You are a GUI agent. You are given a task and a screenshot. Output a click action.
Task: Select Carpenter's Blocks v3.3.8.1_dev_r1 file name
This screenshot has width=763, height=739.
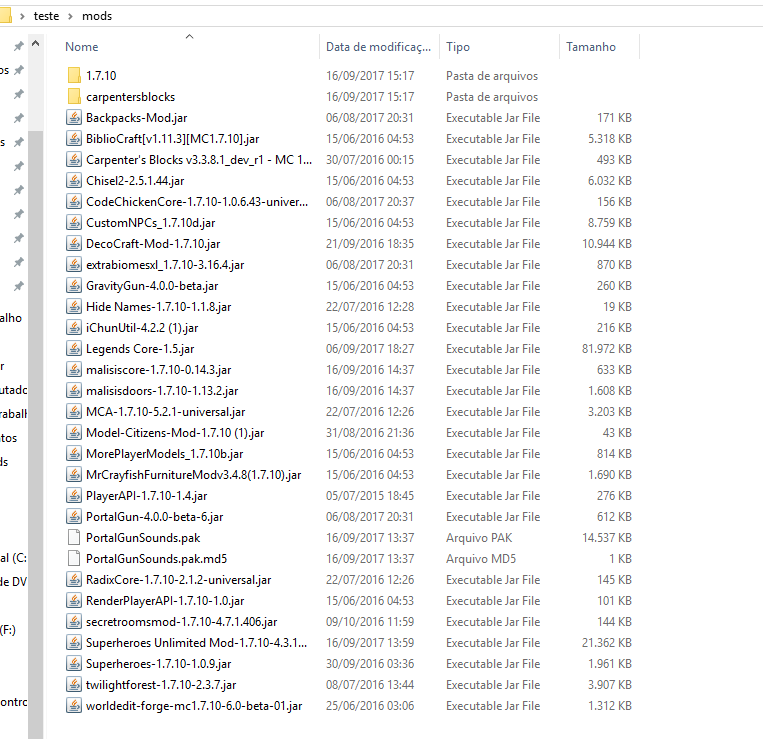[x=199, y=160]
